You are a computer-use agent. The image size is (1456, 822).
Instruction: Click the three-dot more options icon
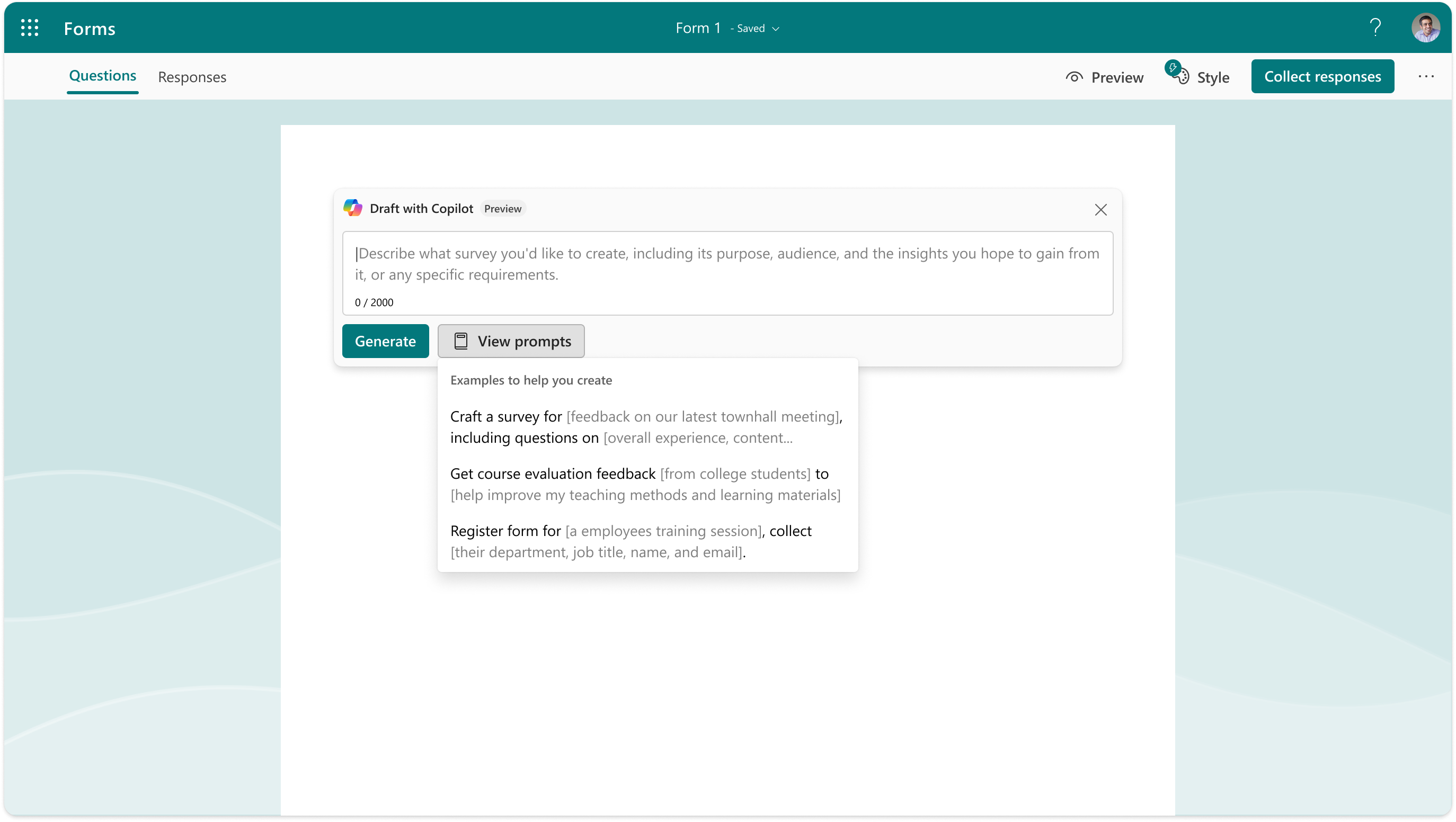coord(1425,76)
